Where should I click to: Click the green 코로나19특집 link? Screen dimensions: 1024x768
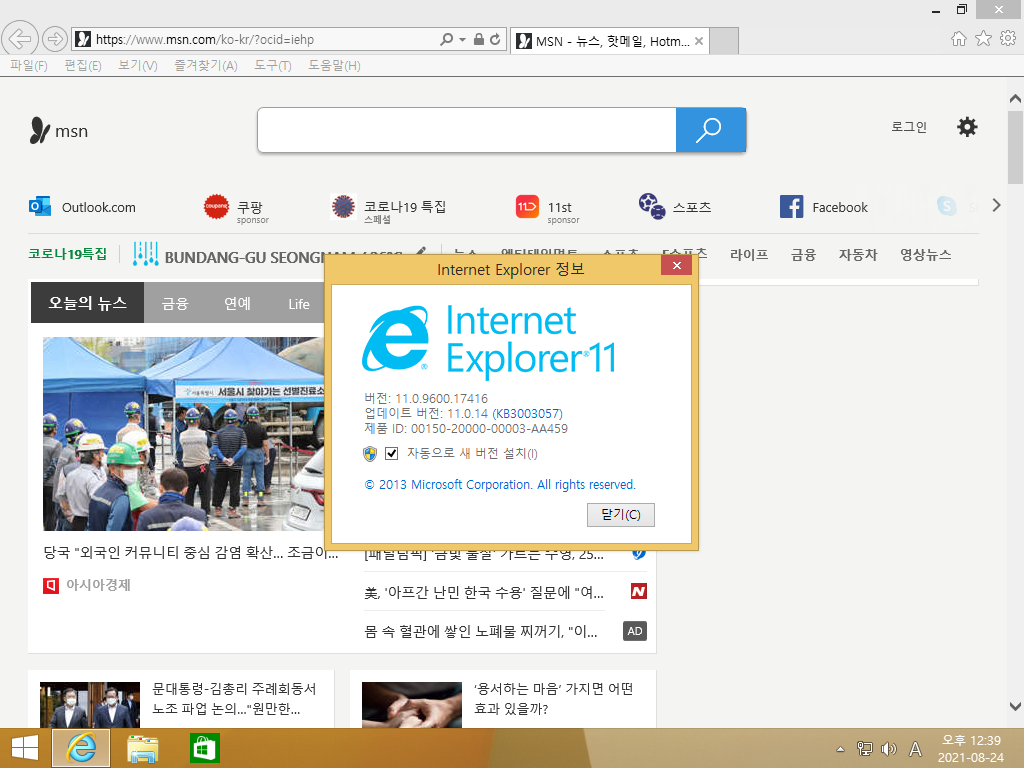(67, 253)
